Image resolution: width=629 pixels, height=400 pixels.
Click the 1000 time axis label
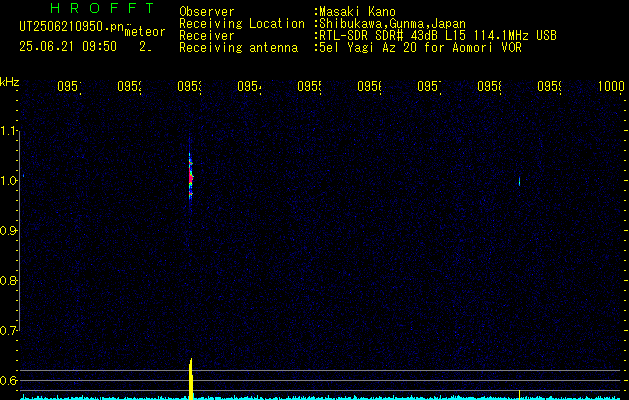[x=611, y=86]
